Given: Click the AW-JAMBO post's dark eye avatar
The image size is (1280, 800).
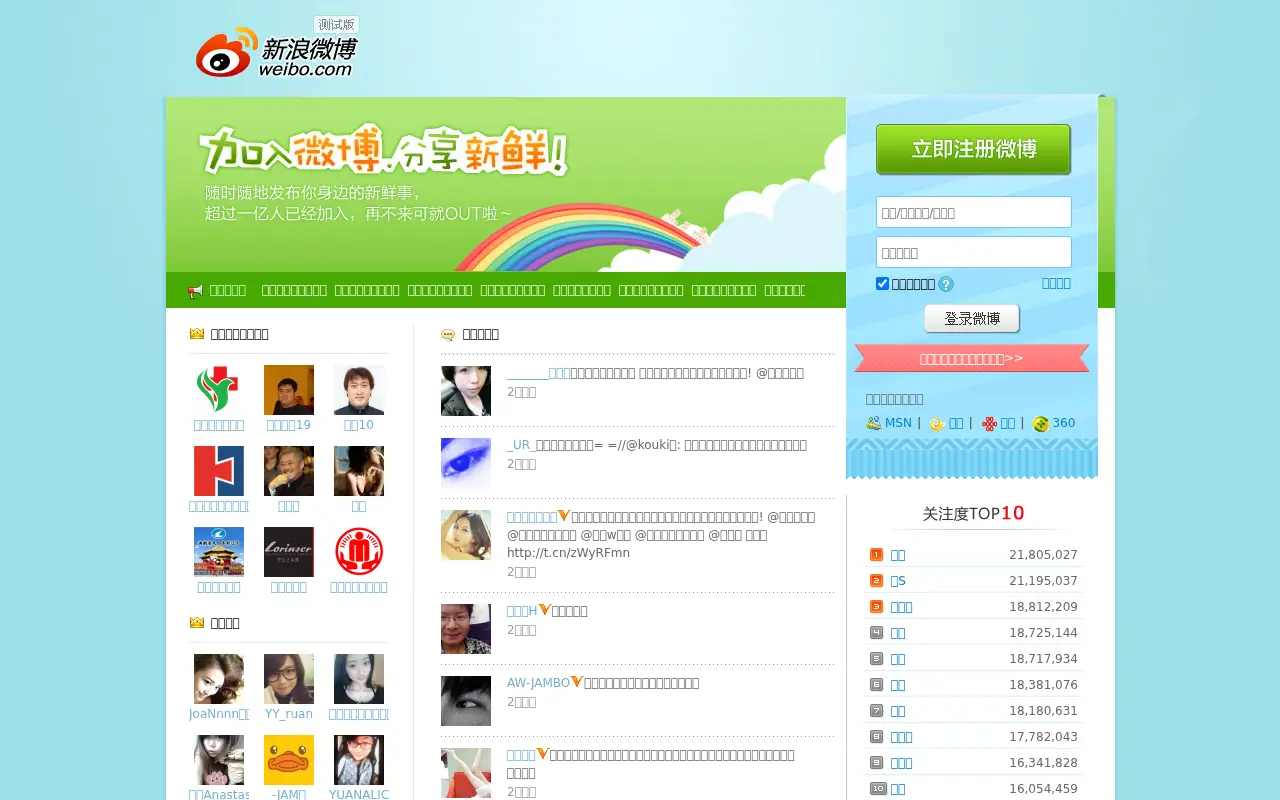Looking at the screenshot, I should [x=466, y=701].
